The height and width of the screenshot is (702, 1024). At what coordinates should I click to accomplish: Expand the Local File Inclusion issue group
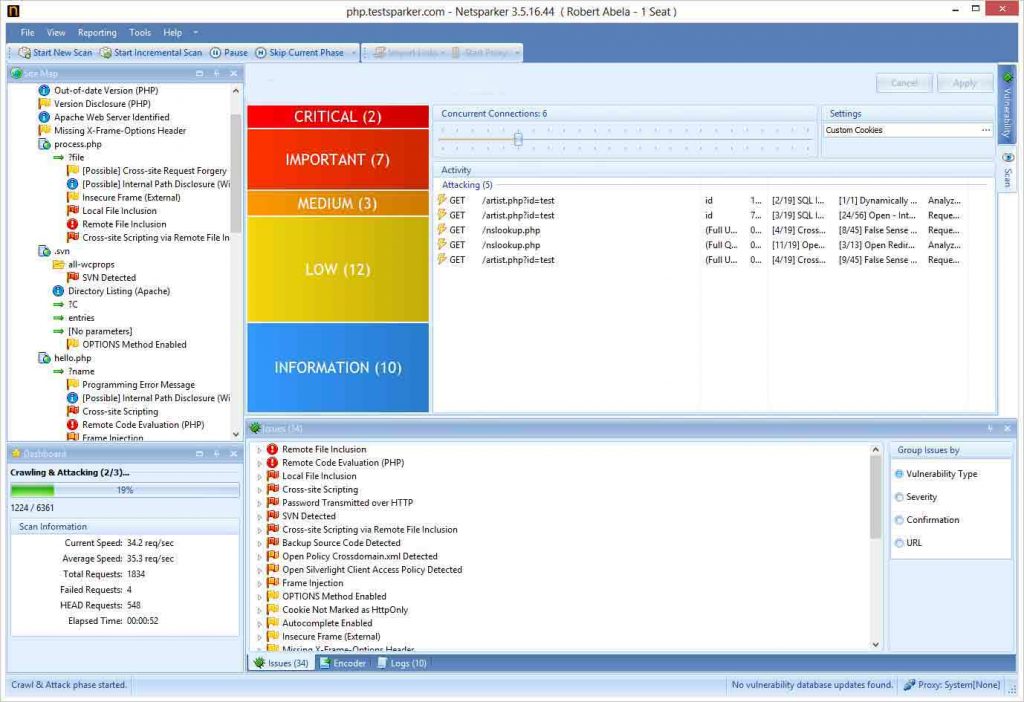259,477
